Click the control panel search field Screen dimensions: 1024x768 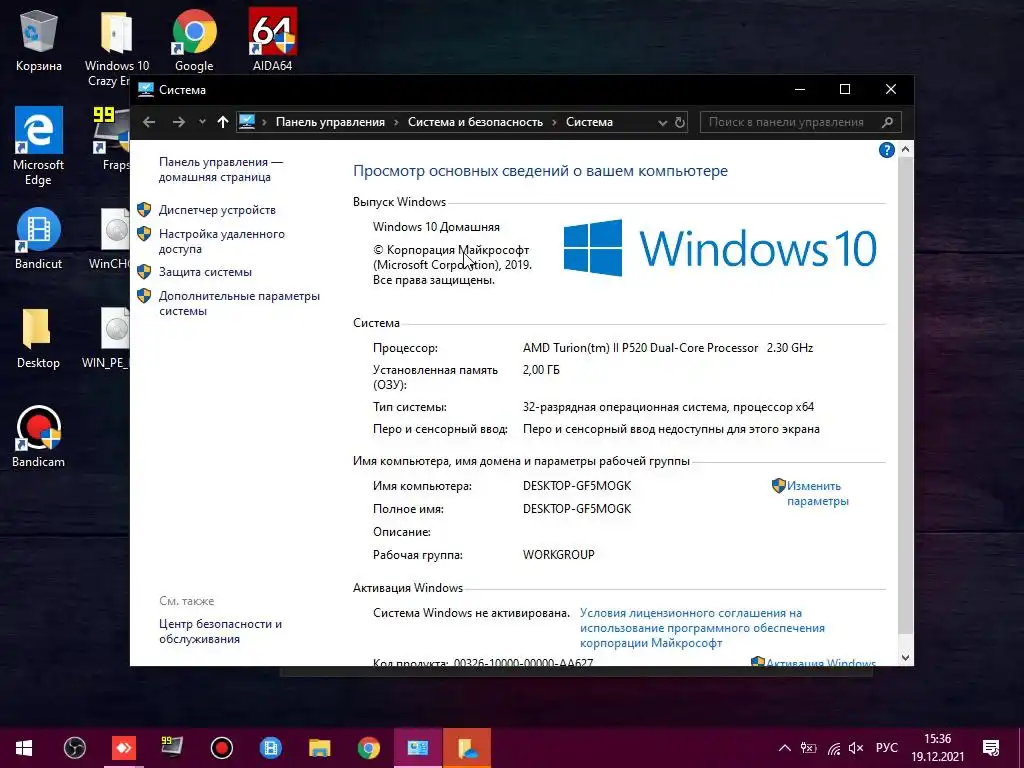pyautogui.click(x=801, y=122)
